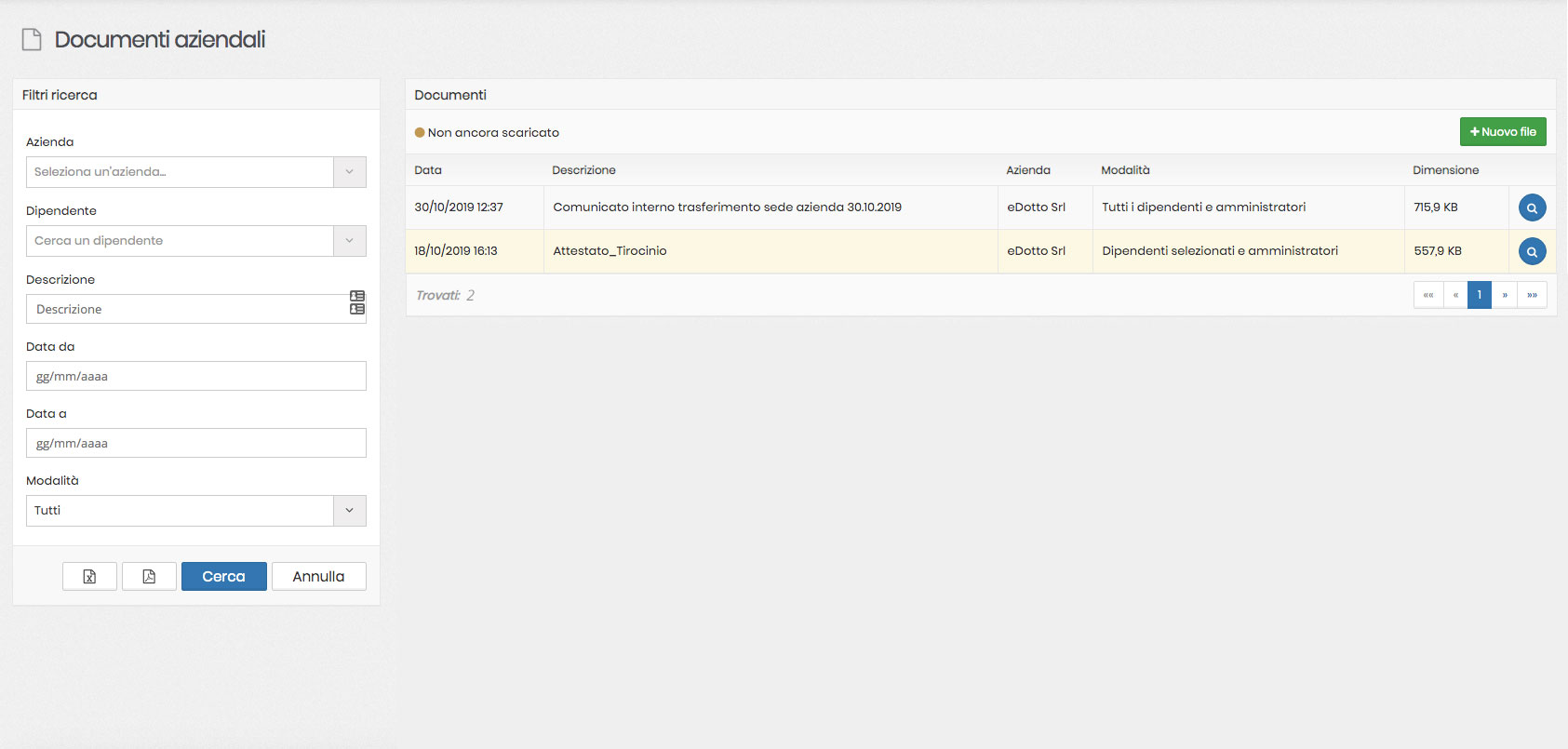Go to the next page of results

click(x=1505, y=295)
